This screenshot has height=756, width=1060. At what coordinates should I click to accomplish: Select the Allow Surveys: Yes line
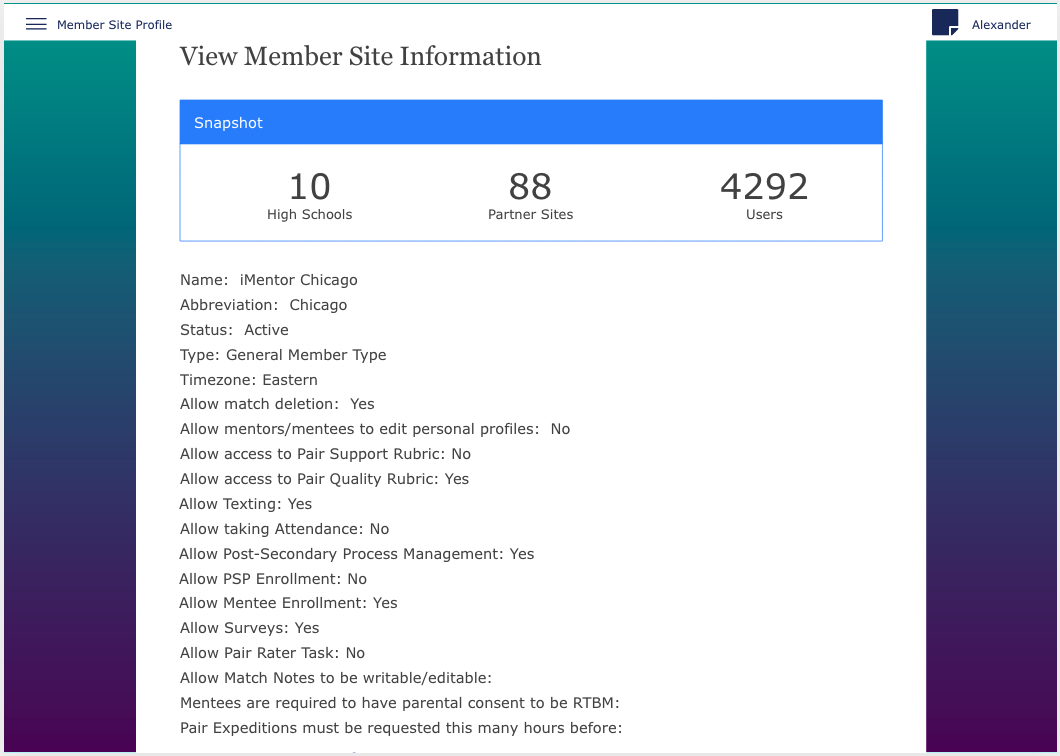point(249,628)
